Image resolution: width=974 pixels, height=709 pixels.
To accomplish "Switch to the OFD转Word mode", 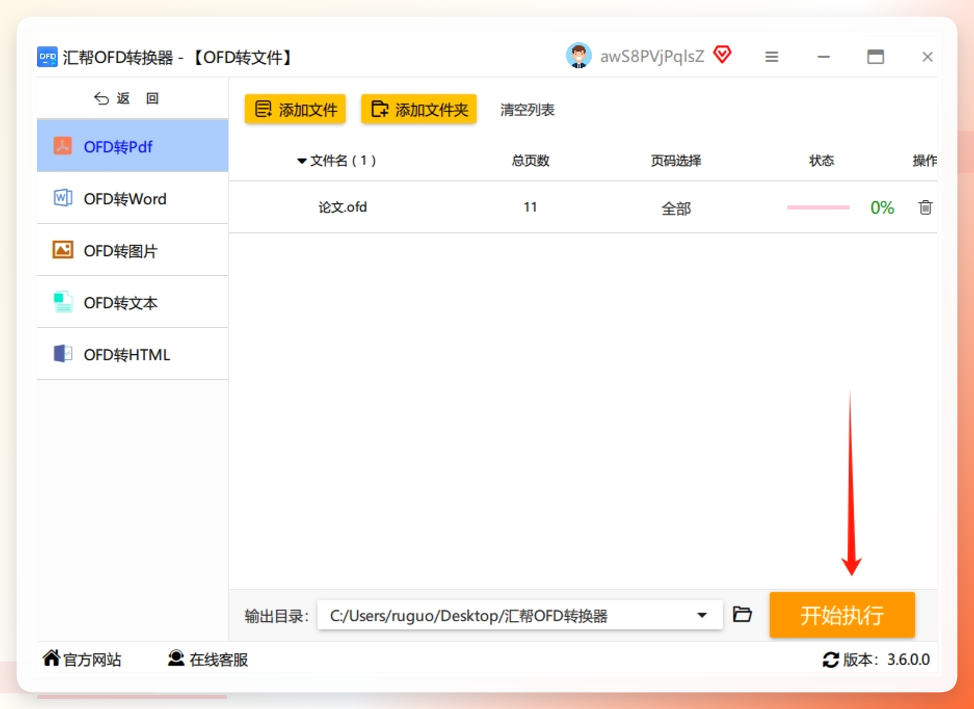I will tap(132, 198).
